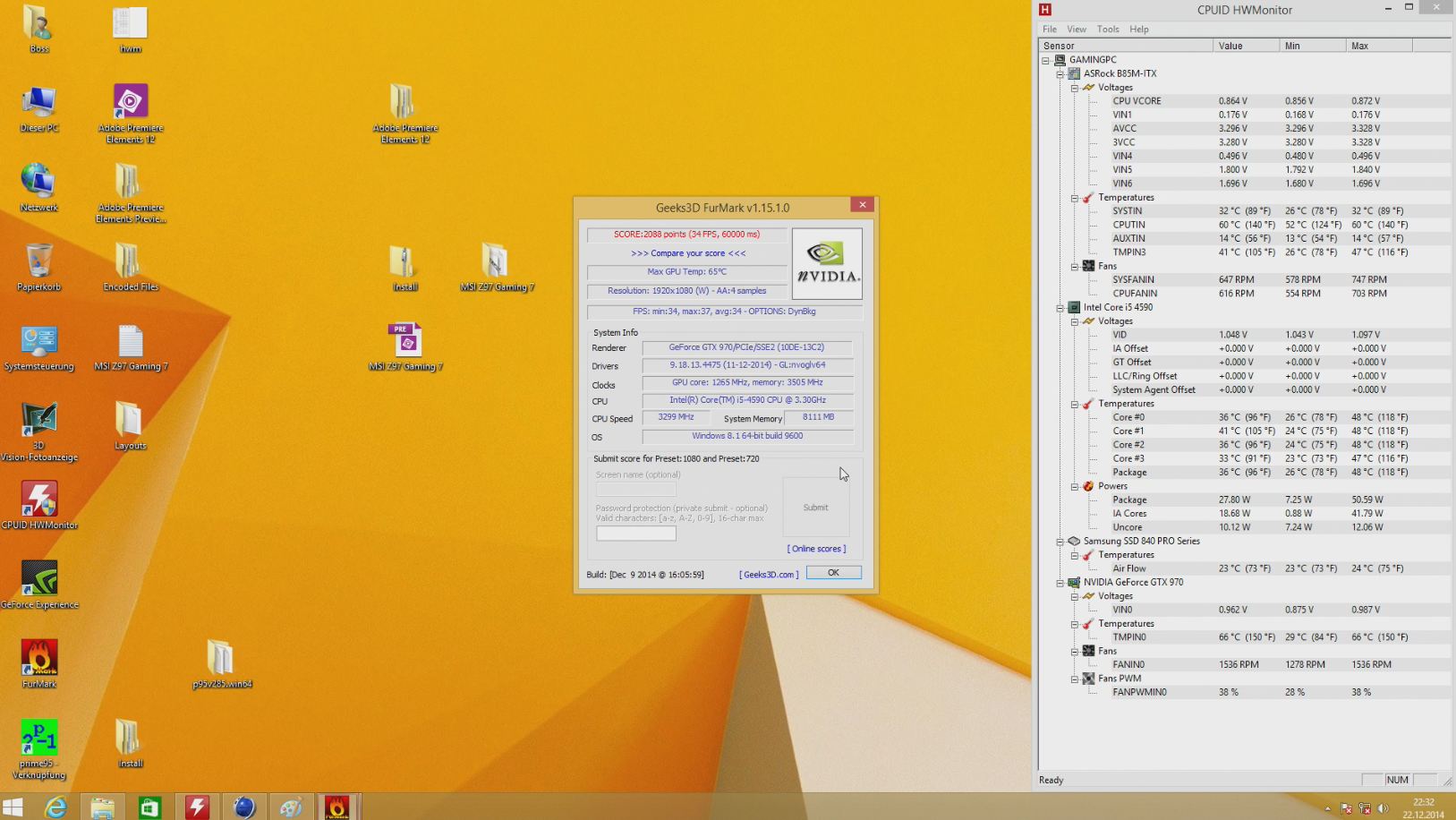Collapse the Samsung SSD 840 PRO Series node

click(1060, 542)
